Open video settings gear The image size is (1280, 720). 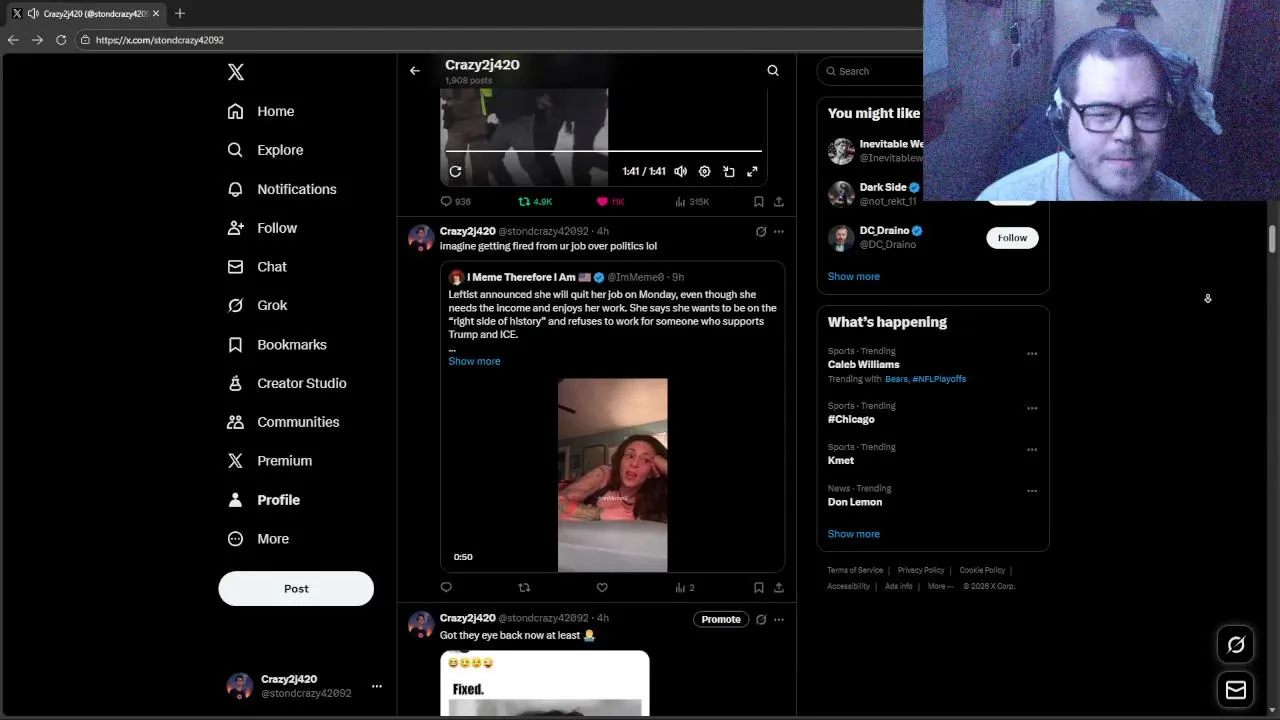click(x=705, y=172)
